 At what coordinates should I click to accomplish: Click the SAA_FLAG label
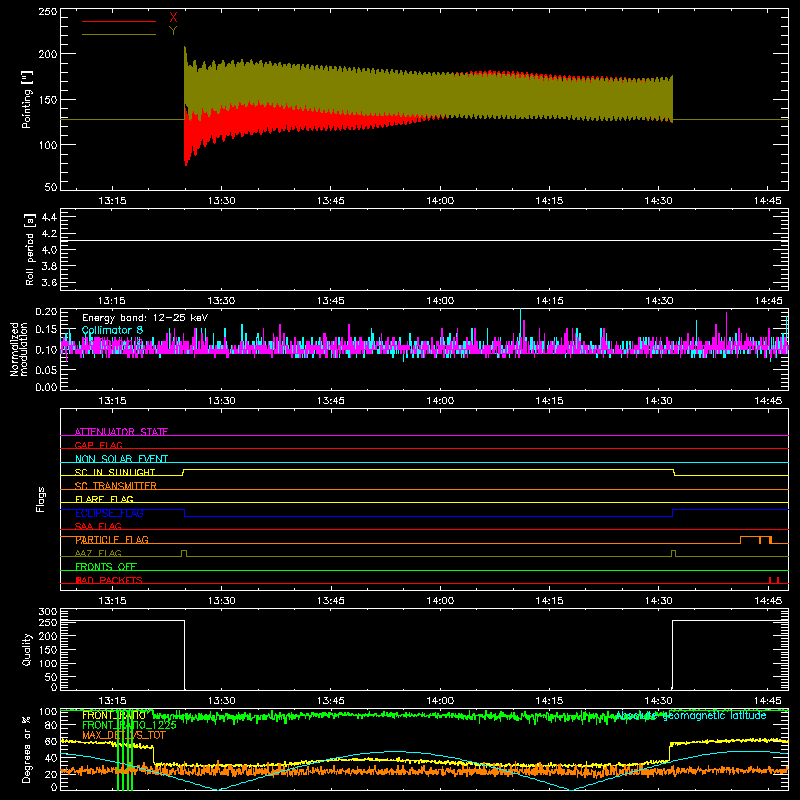pyautogui.click(x=98, y=526)
